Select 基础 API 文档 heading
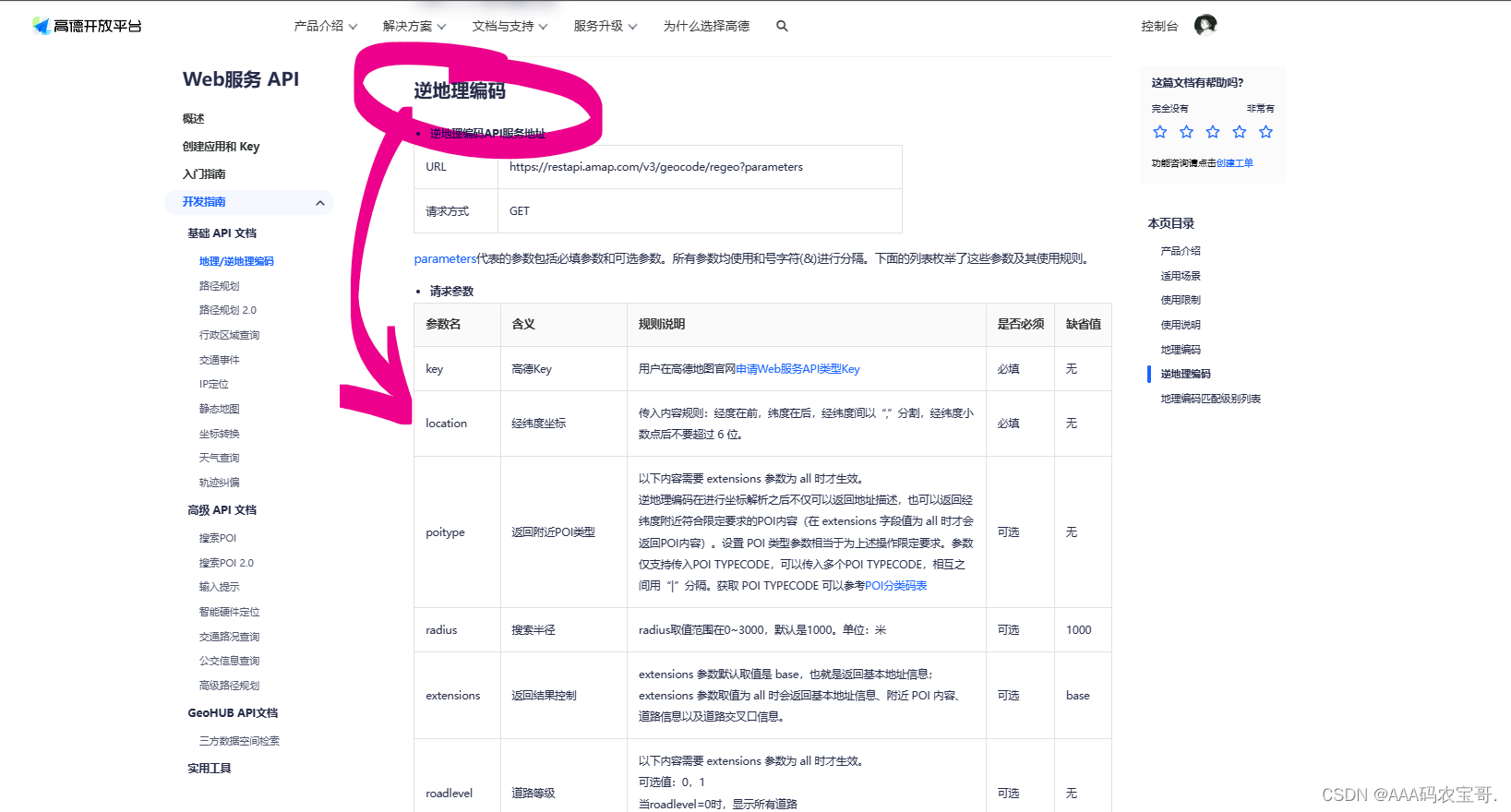 coord(222,233)
